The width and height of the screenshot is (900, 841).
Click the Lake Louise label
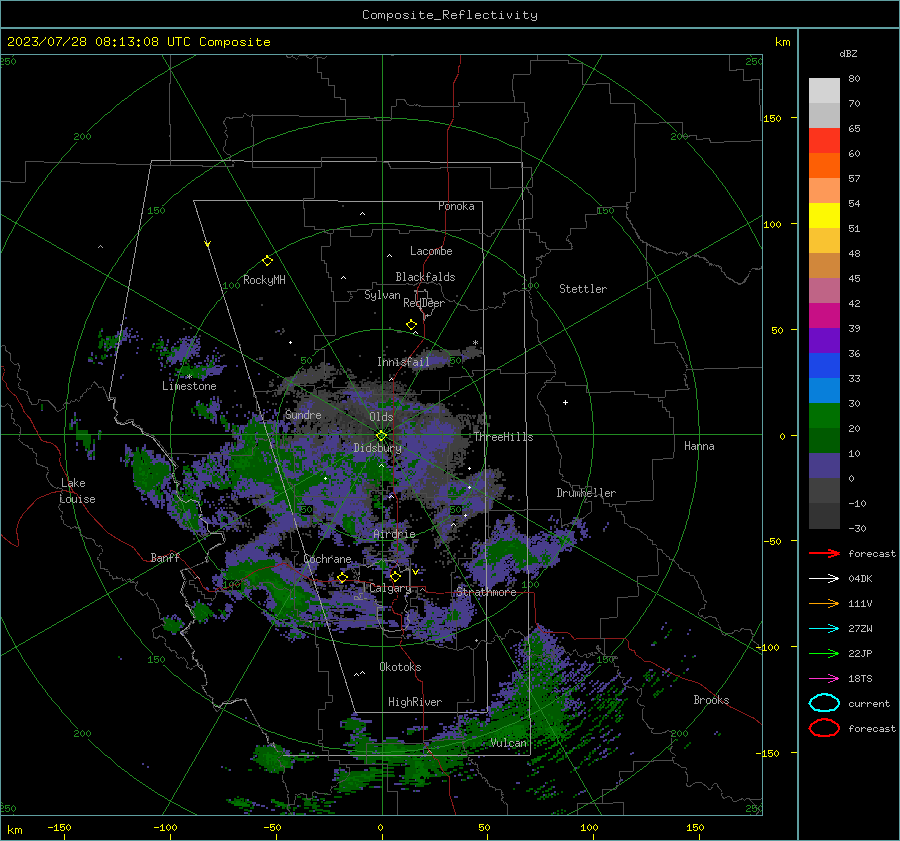77,491
